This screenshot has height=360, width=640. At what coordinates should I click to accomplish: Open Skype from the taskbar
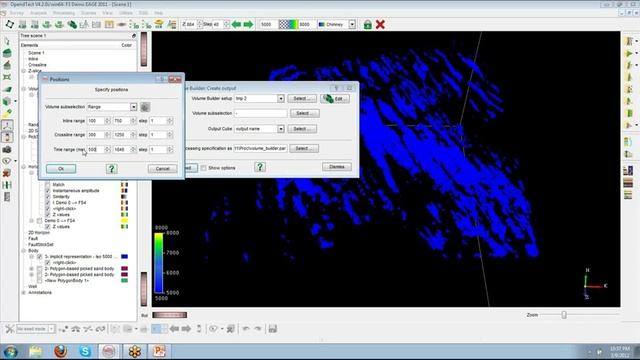click(x=85, y=351)
